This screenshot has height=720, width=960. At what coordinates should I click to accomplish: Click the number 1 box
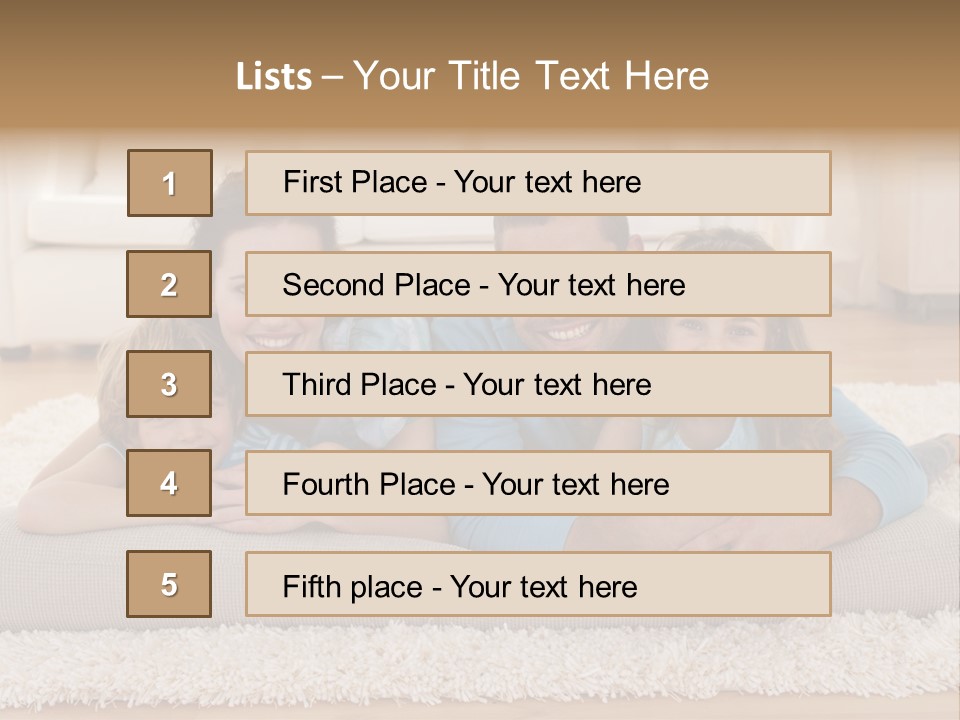pos(170,183)
